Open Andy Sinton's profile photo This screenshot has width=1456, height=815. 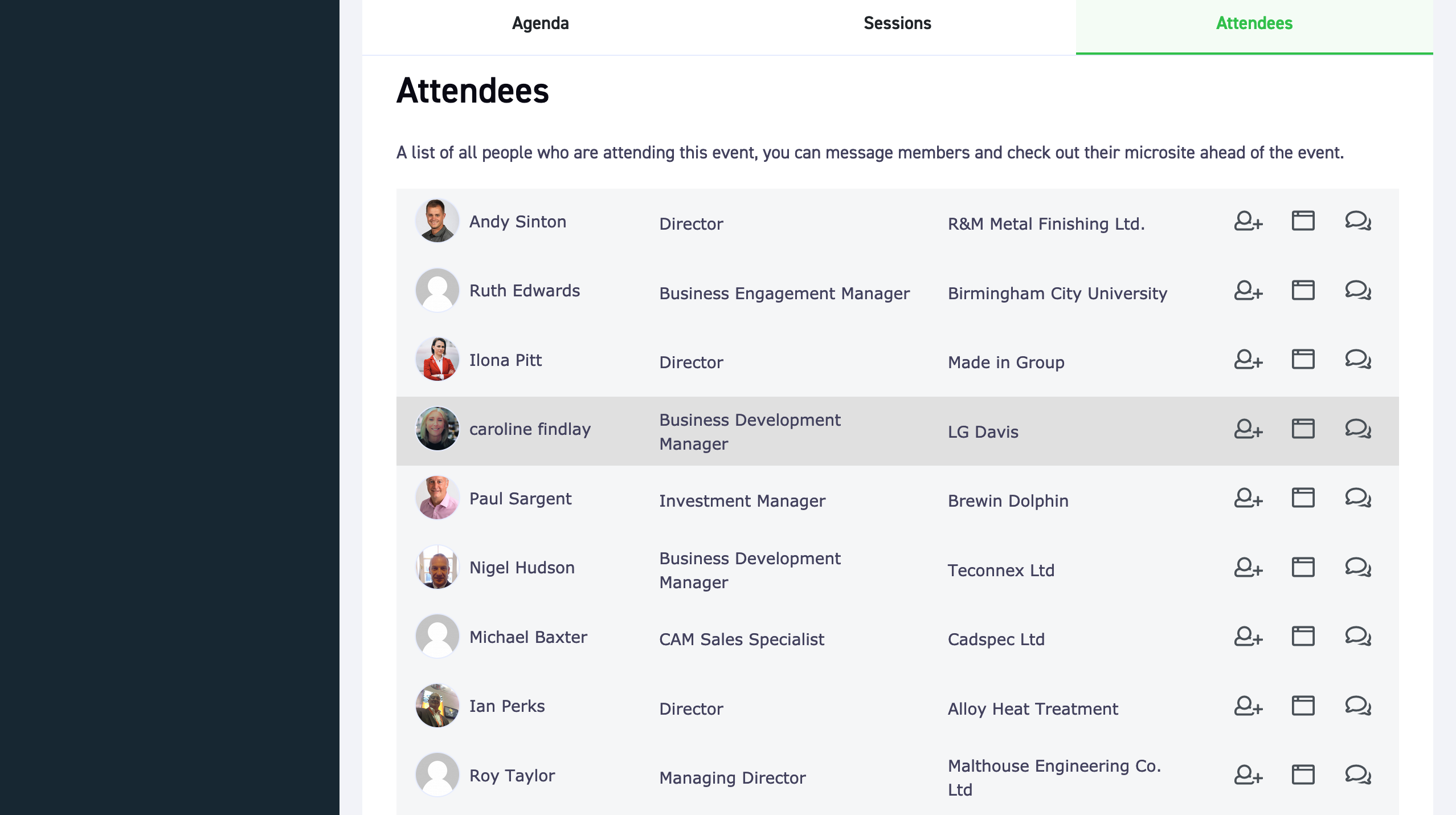coord(437,221)
